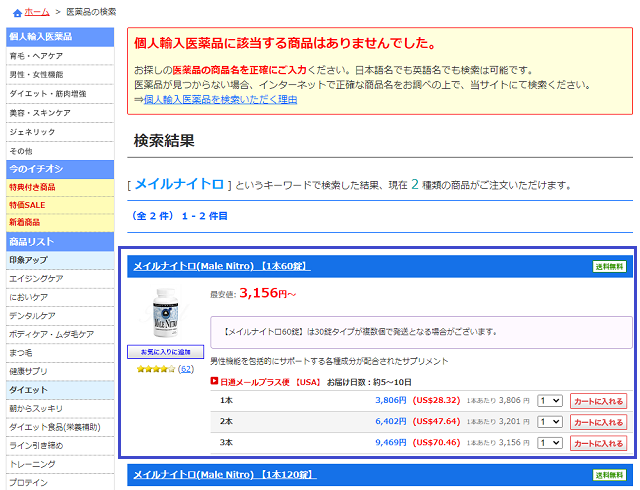Select 健康サプリ in product list
640x490 pixels.
click(60, 372)
